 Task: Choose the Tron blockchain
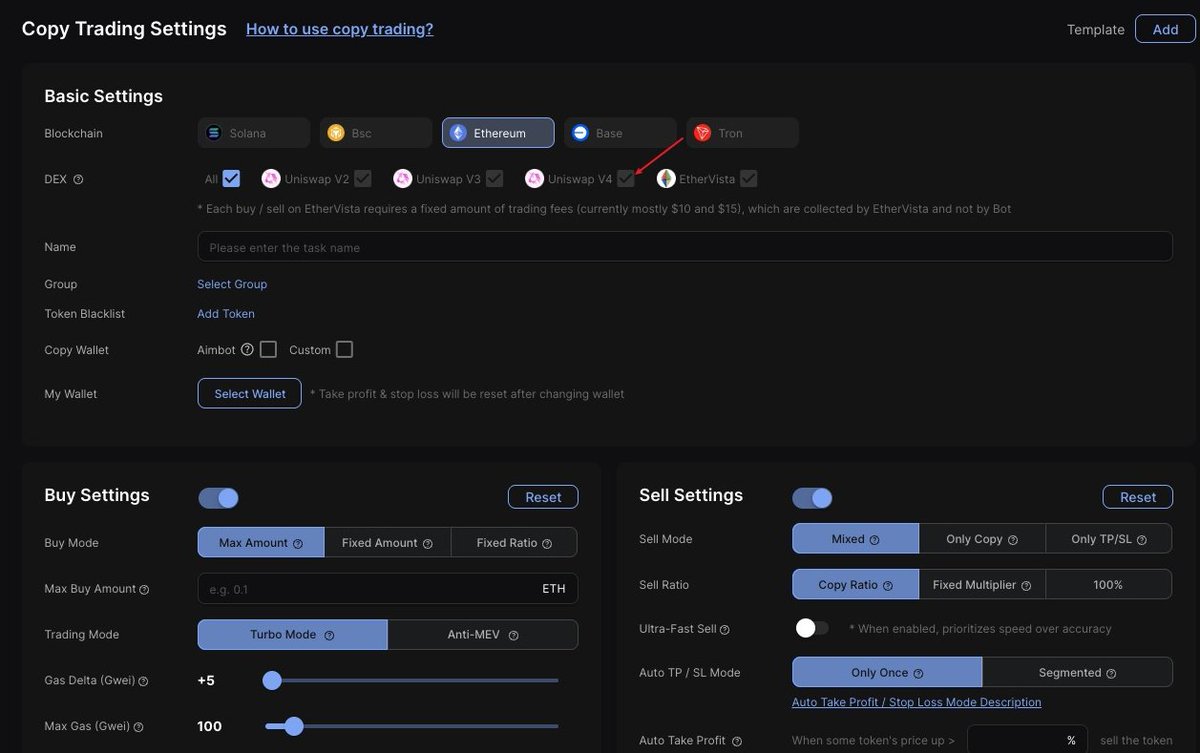[741, 131]
